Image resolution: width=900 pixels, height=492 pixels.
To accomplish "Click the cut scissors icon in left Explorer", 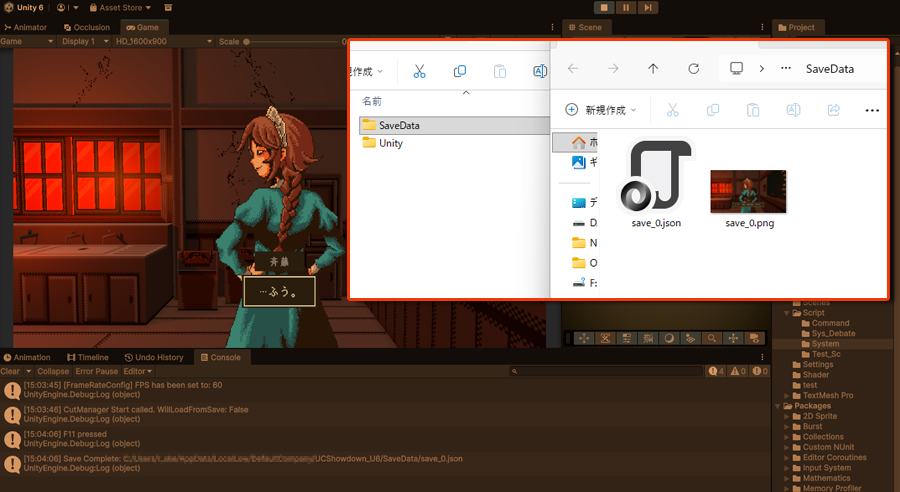I will pyautogui.click(x=419, y=71).
